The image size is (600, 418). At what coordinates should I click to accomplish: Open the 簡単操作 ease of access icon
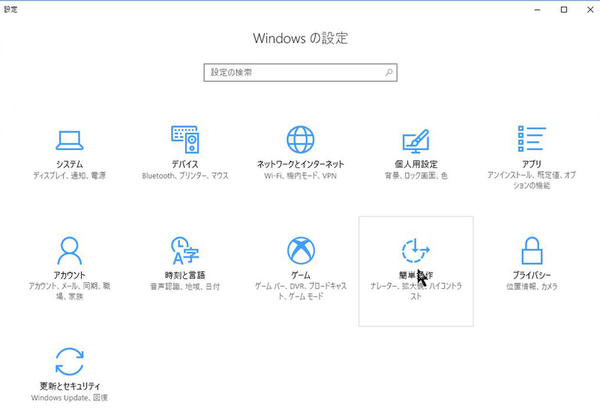[x=416, y=250]
